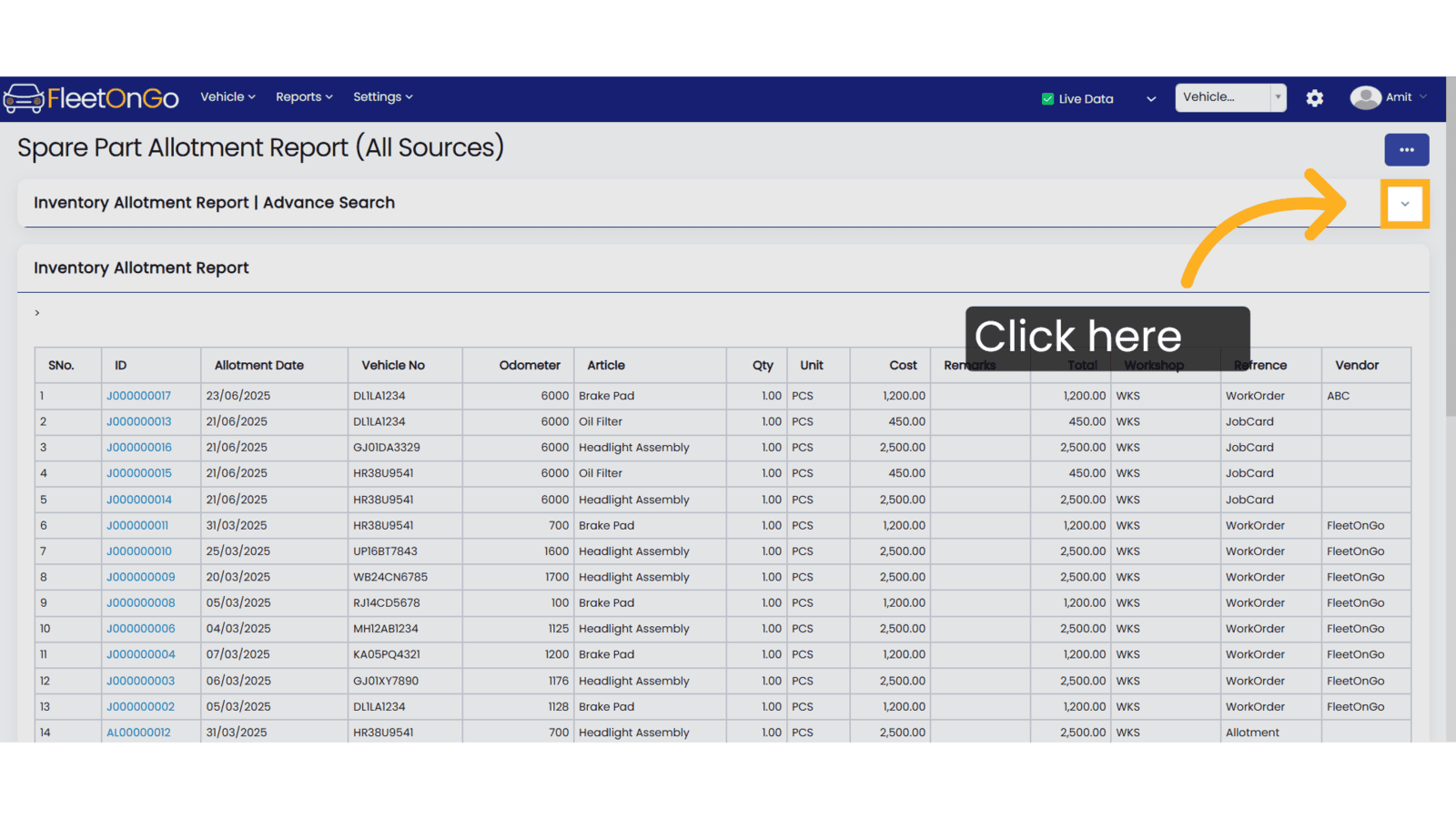Click the Vehicle No column header
The image size is (1456, 819).
point(405,365)
